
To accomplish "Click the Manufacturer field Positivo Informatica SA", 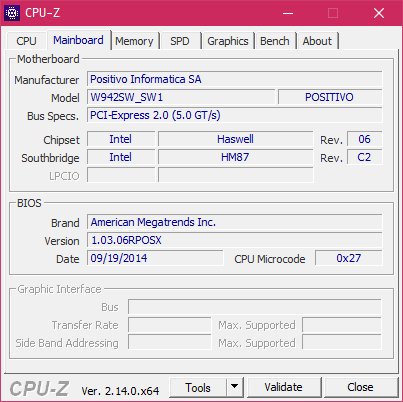I will tap(235, 79).
